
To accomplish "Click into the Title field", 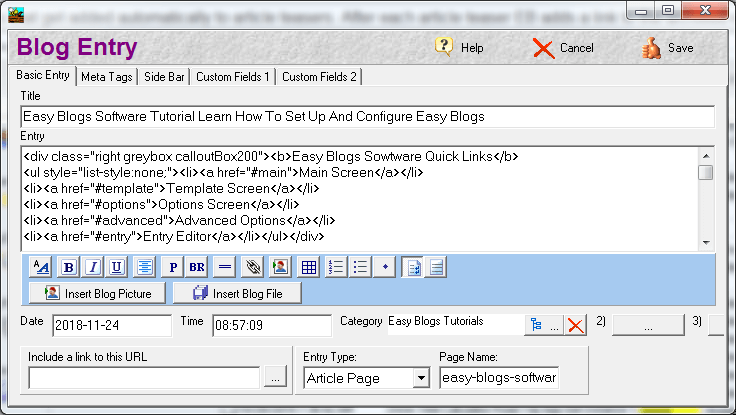I will coord(368,116).
